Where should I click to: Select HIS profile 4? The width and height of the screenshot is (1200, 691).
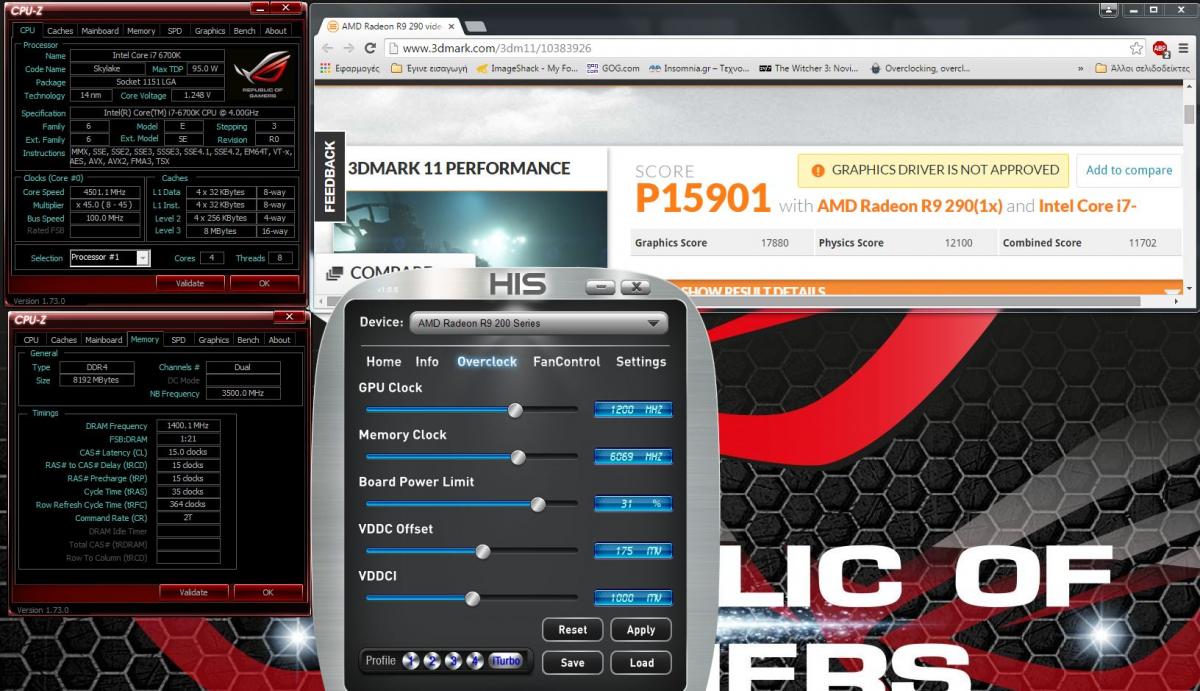pyautogui.click(x=476, y=661)
